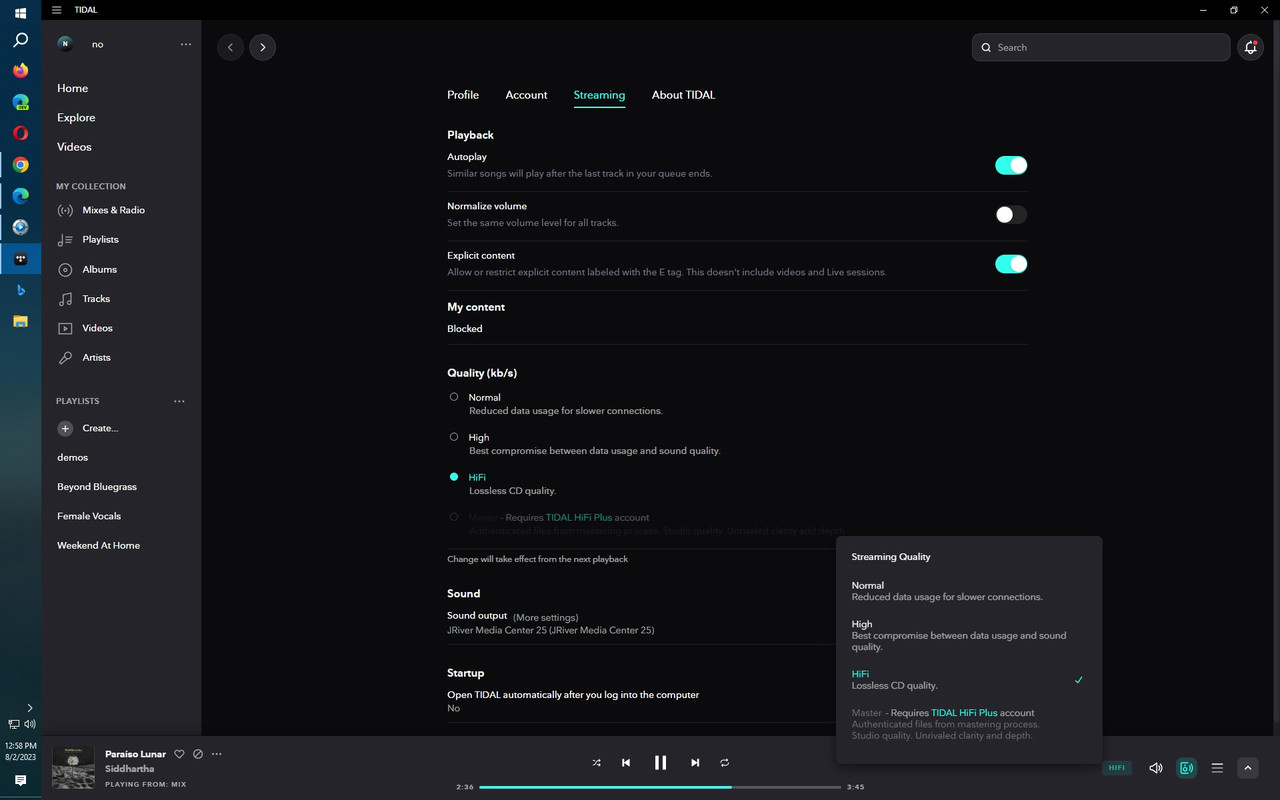This screenshot has width=1280, height=800.
Task: Choose HiFi in Streaming Quality popup
Action: [x=969, y=680]
